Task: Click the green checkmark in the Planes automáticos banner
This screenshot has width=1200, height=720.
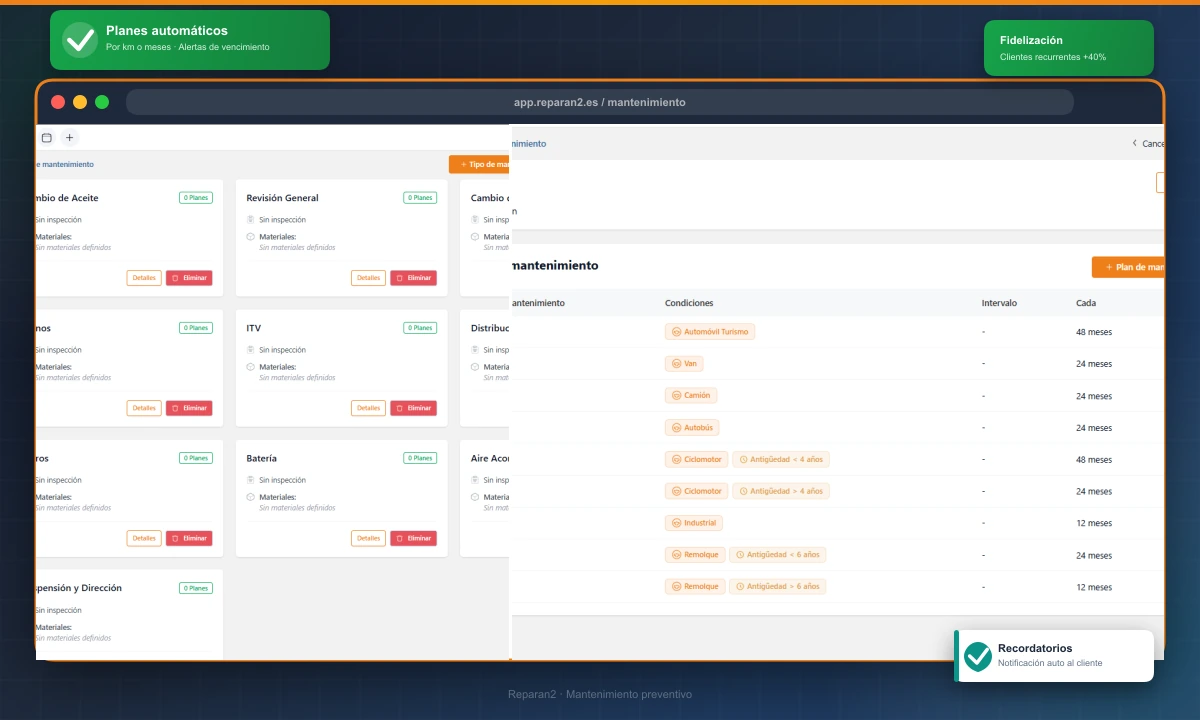Action: 80,40
